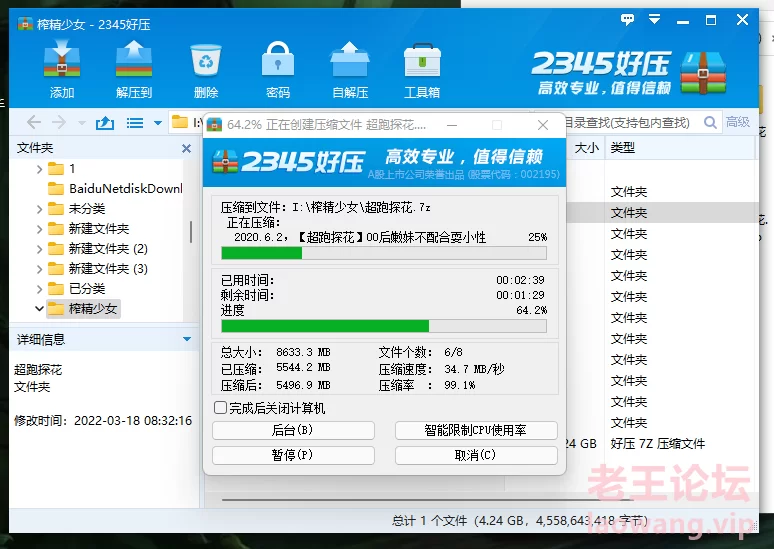Select the 已分类 tree item
Viewport: 774px width, 549px height.
[77, 289]
